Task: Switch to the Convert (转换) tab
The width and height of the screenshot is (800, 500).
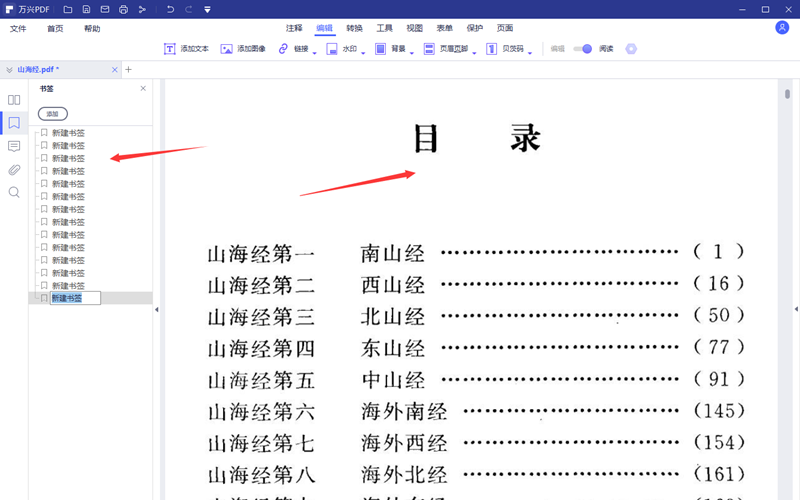Action: (355, 29)
